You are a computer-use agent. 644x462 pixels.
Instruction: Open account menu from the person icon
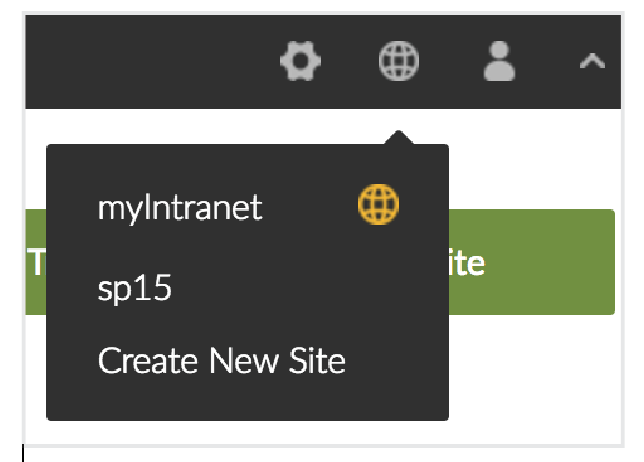pos(497,63)
